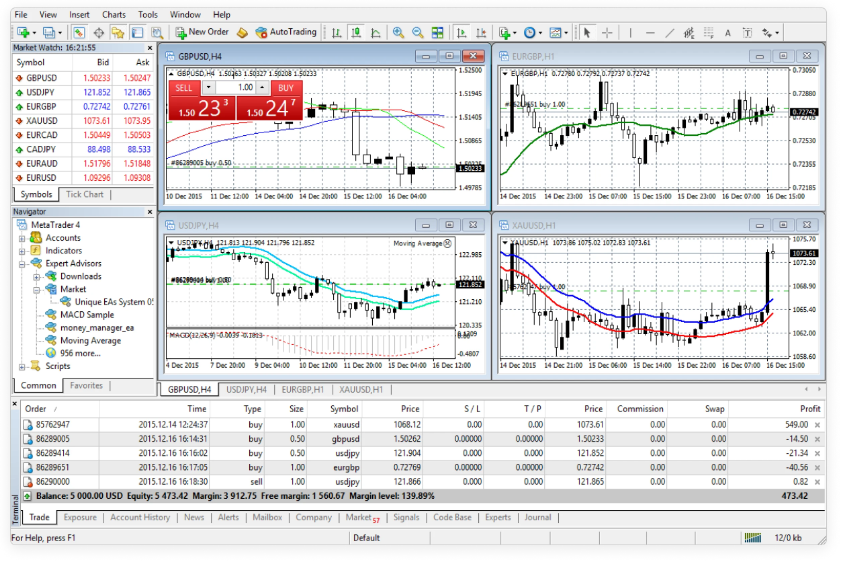842x564 pixels.
Task: Draw a vertical line tool
Action: [630, 33]
